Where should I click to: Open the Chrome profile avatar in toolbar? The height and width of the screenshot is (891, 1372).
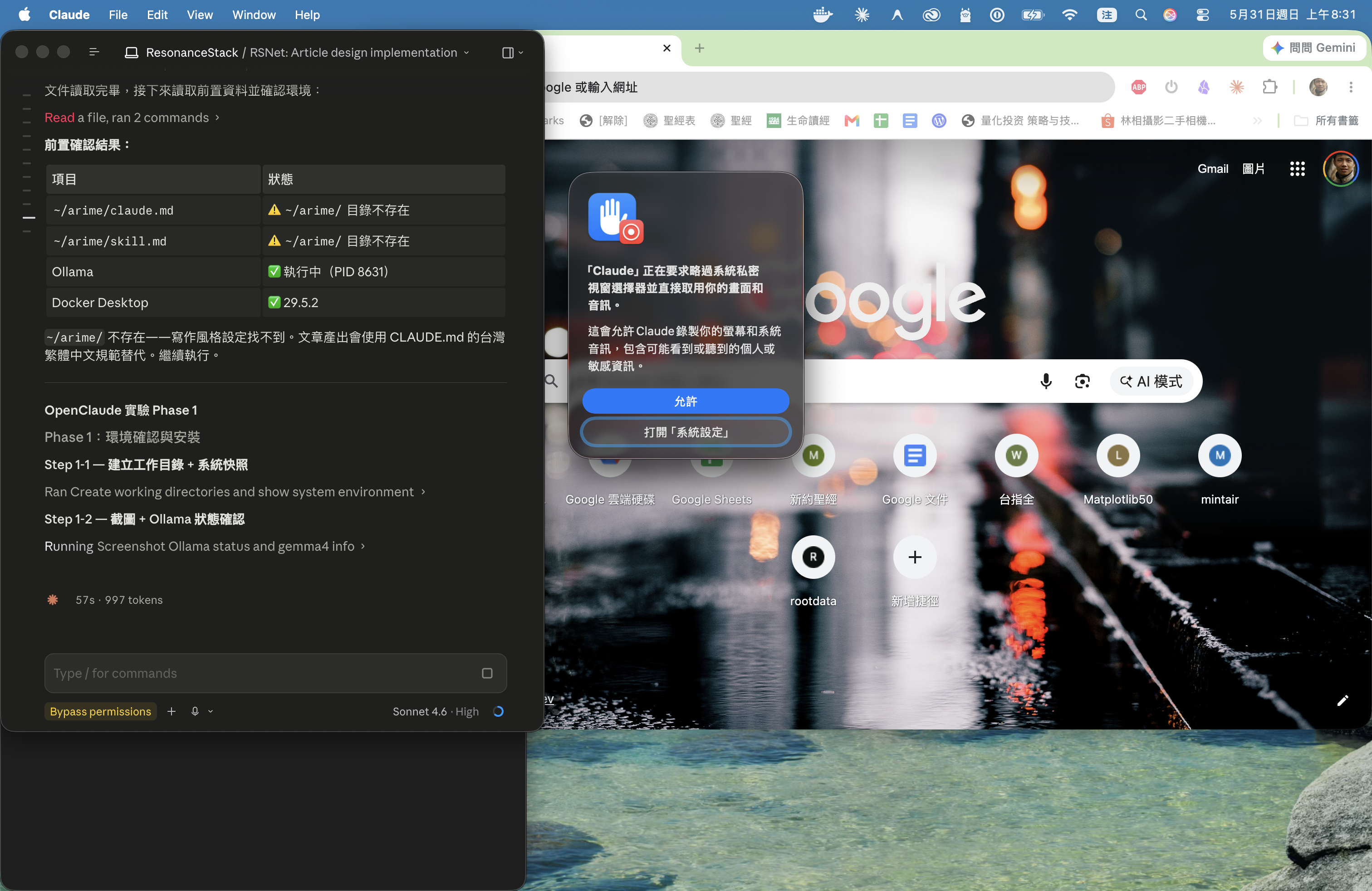[1318, 87]
